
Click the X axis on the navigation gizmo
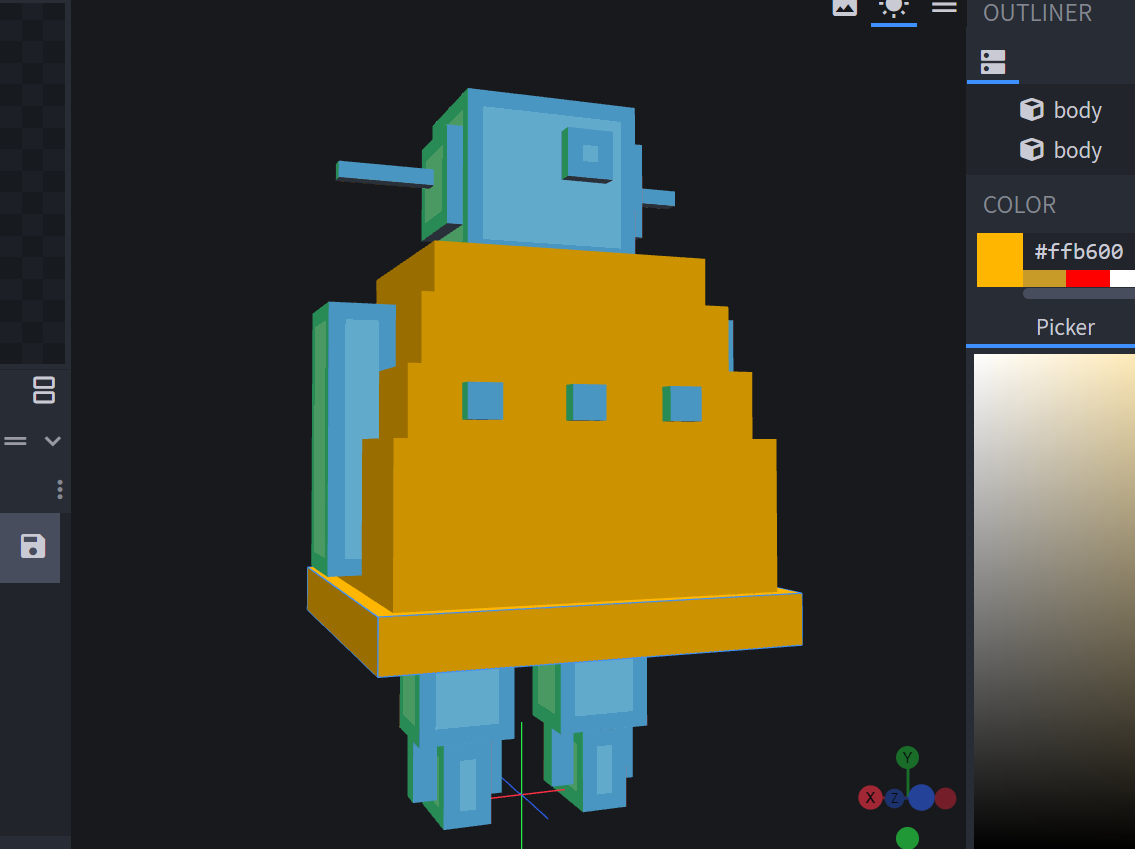point(869,797)
